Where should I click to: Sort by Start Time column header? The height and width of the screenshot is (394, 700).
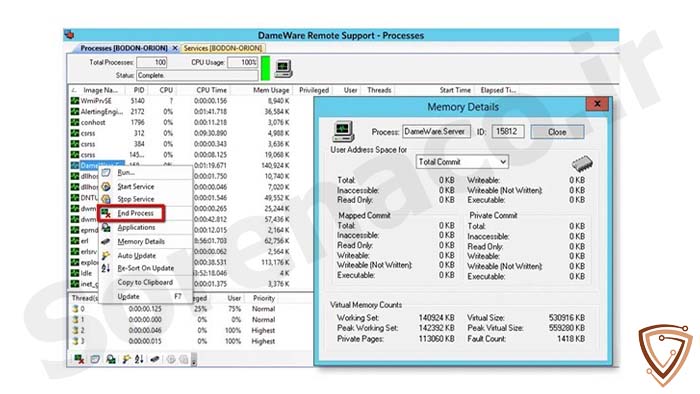coord(454,90)
